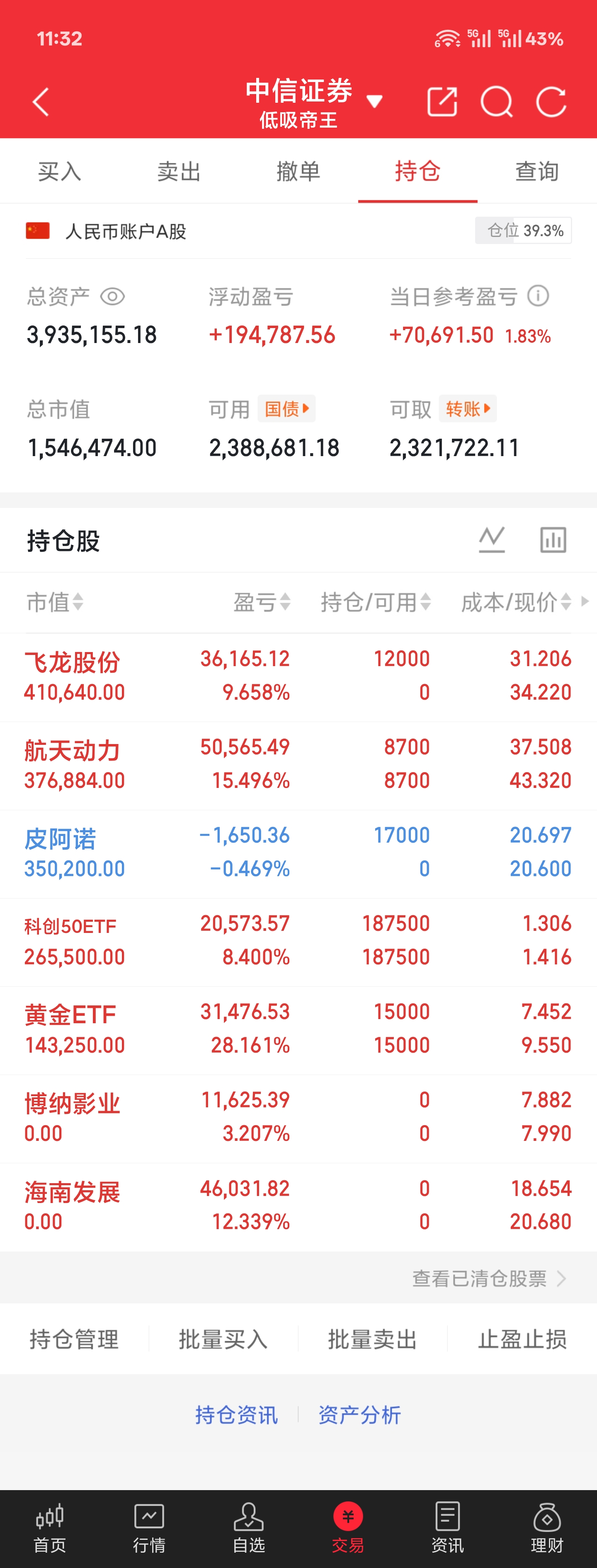Switch to the 查询 tab
597x1568 pixels.
[x=537, y=172]
